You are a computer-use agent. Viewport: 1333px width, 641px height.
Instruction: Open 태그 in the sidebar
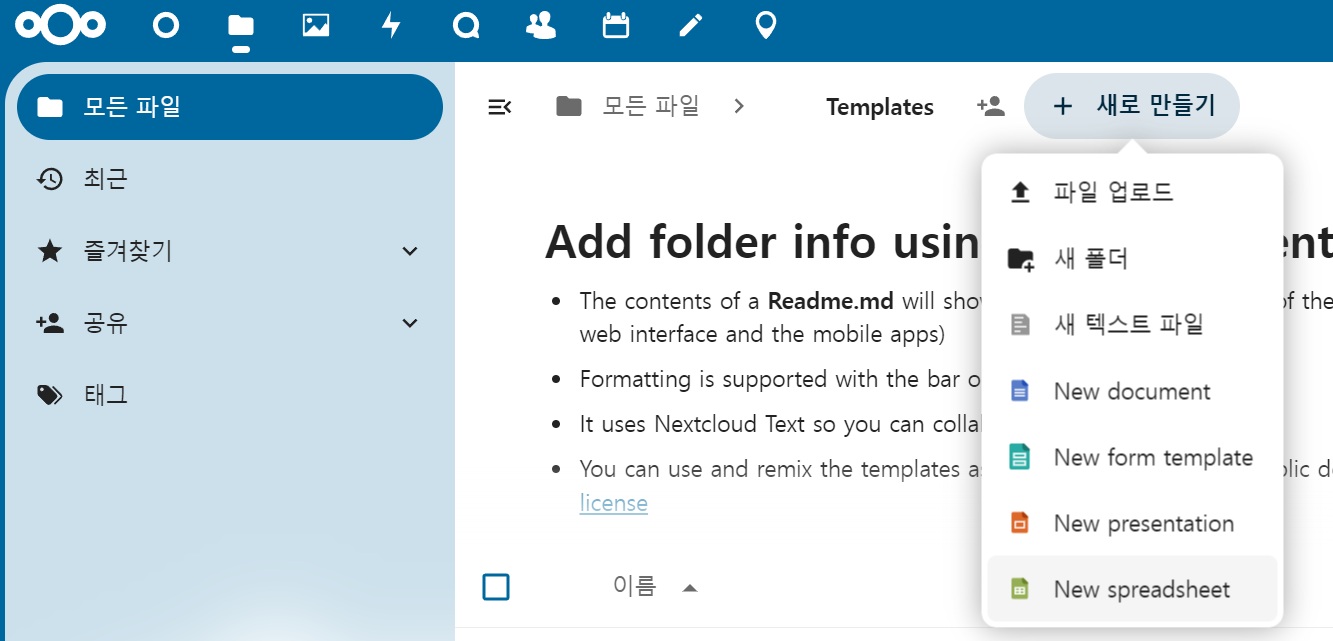(x=230, y=395)
